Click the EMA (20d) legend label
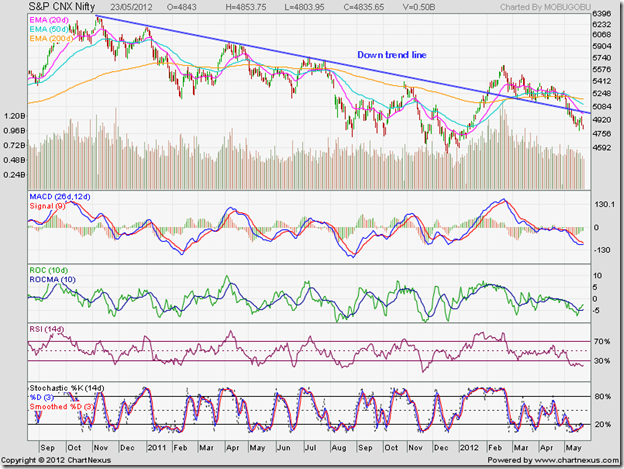Screen dimensions: 624x469 (x=49, y=20)
